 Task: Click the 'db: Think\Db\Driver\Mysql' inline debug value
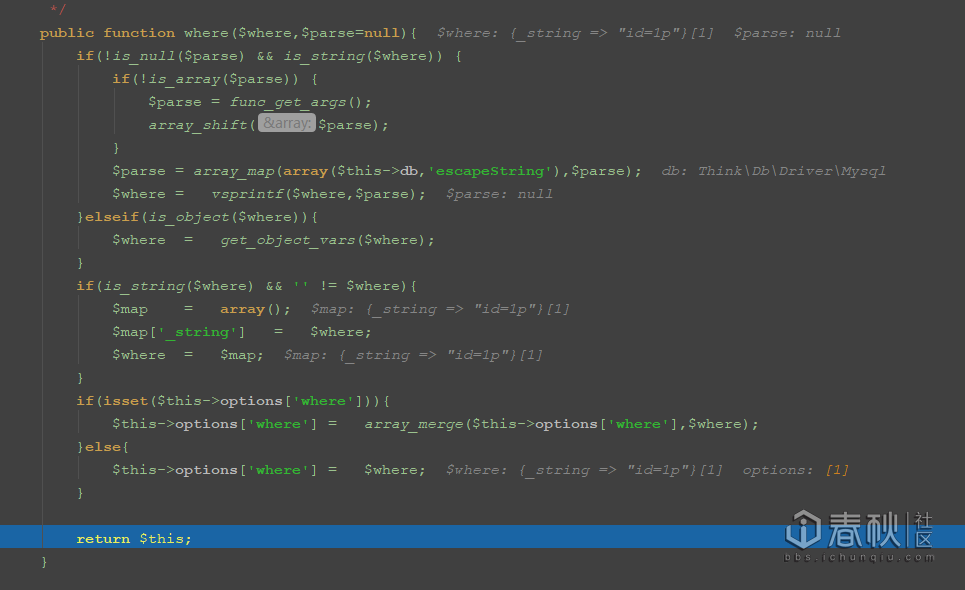tap(774, 171)
